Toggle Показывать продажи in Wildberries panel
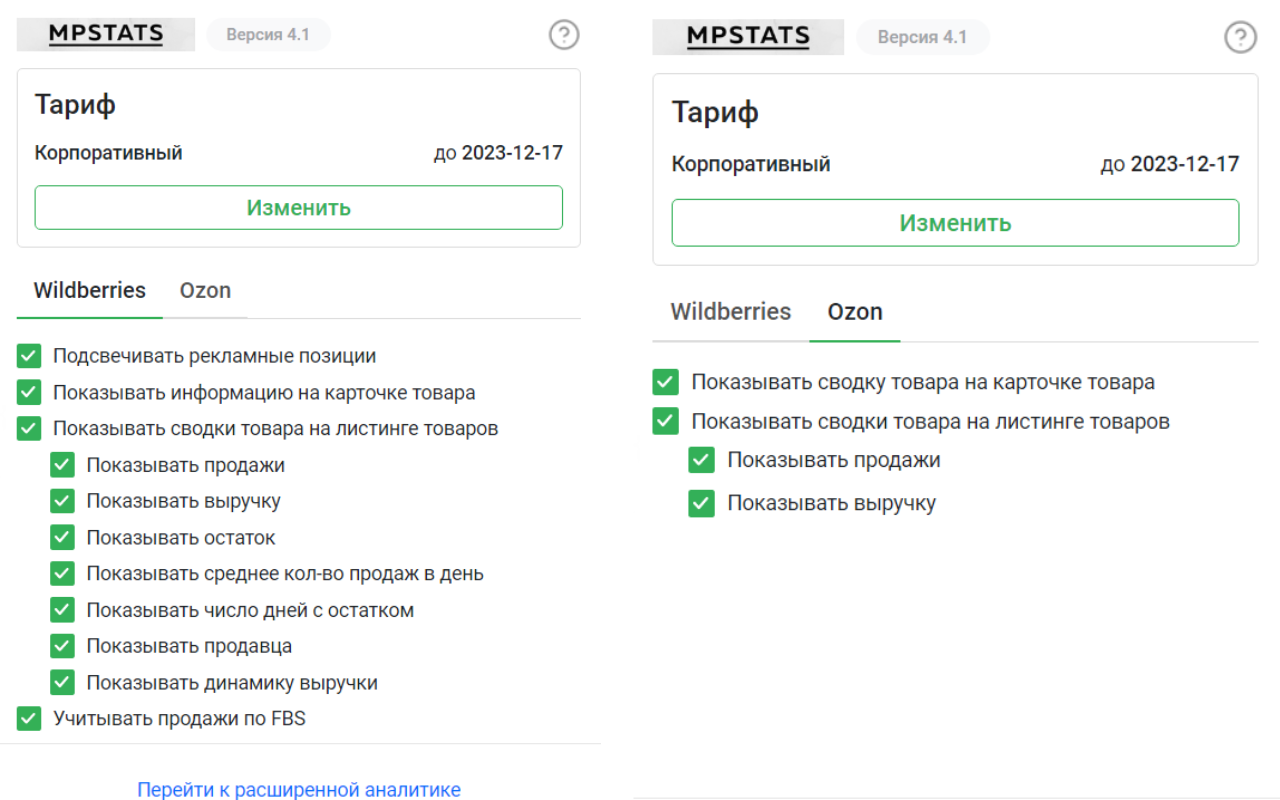The image size is (1280, 800). pos(62,465)
